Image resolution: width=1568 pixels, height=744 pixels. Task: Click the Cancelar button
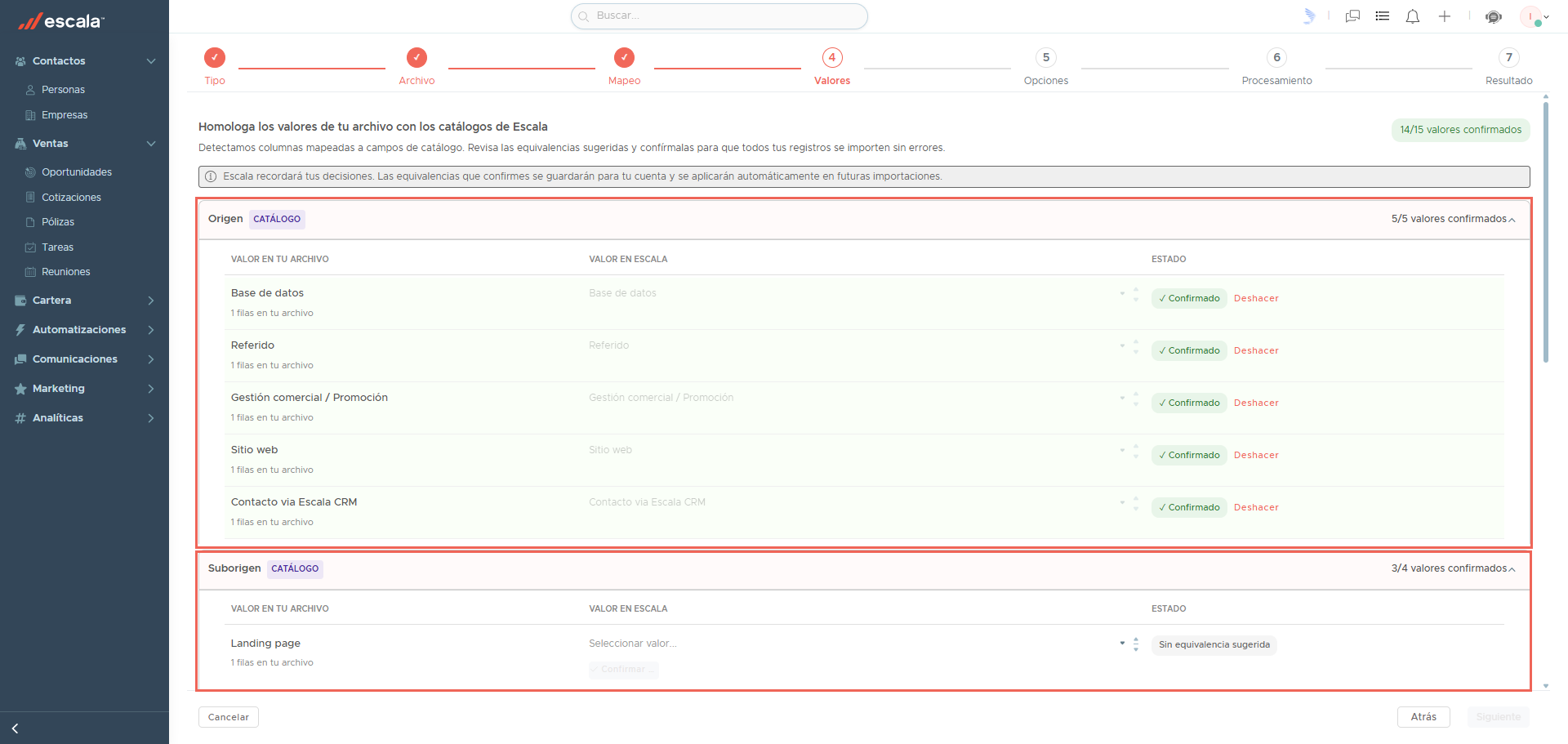tap(229, 717)
